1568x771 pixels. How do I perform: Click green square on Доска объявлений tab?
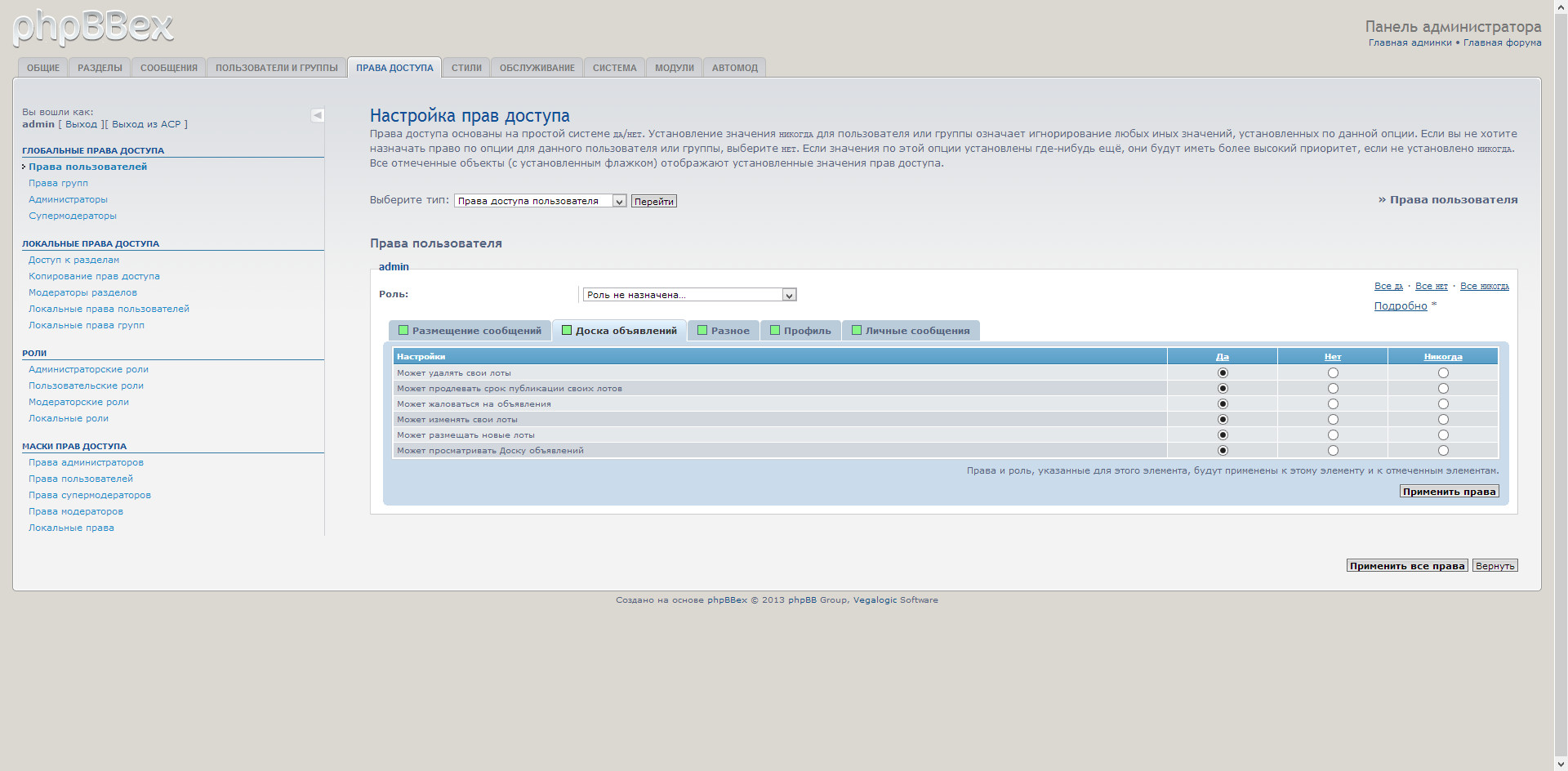tap(567, 331)
